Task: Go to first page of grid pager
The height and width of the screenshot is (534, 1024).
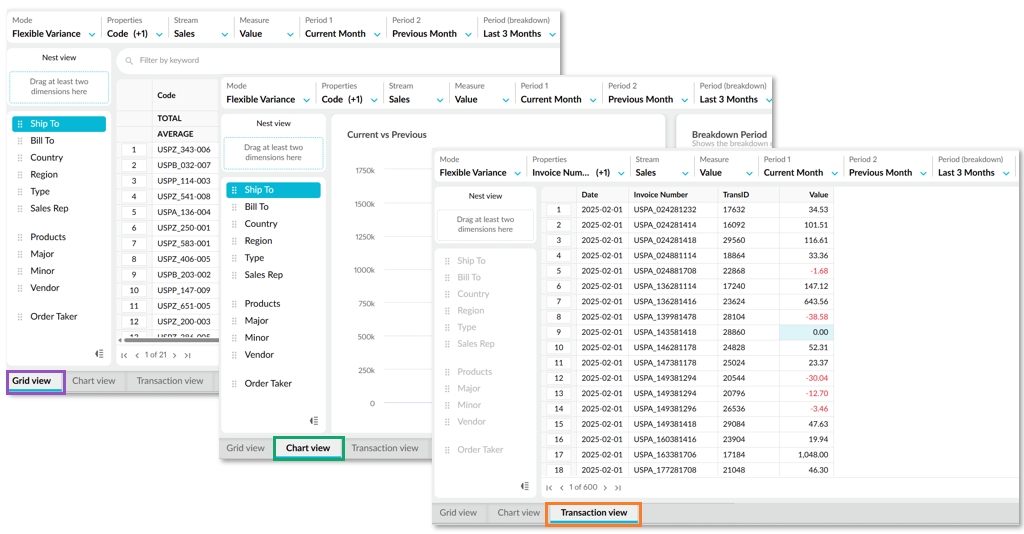Action: point(124,355)
